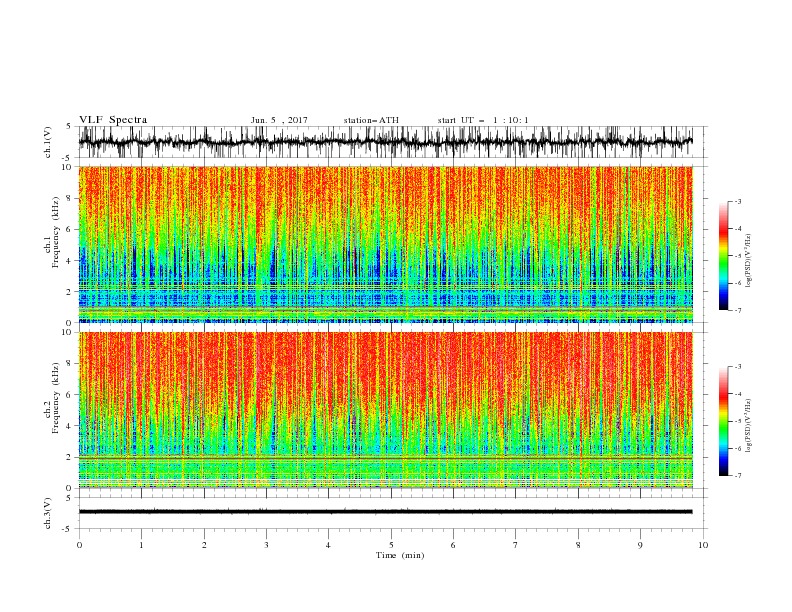Viewport: 792px width, 612px height.
Task: Click the ch.2 spectrogram panel
Action: click(385, 410)
